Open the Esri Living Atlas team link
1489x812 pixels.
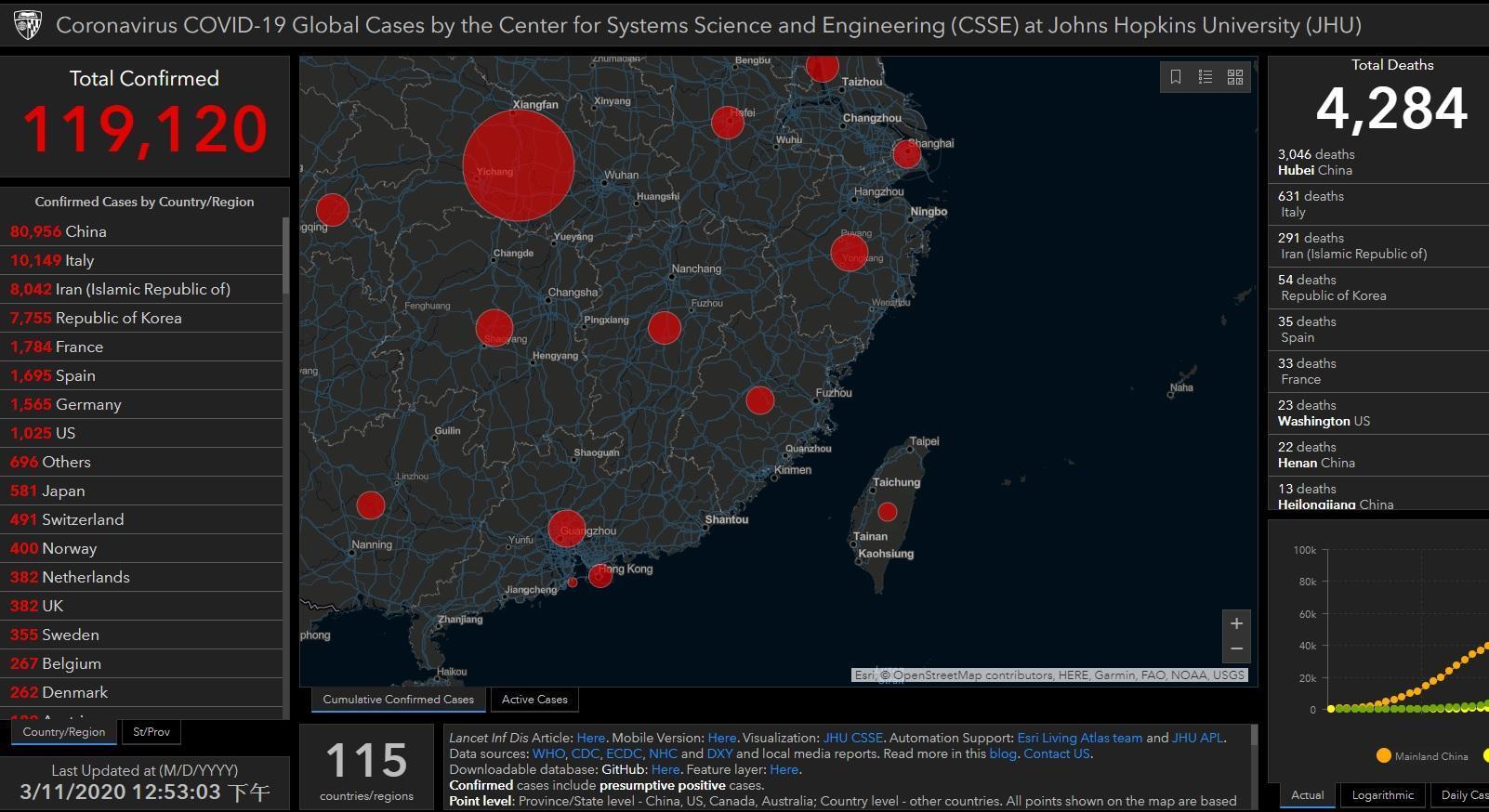point(1080,738)
